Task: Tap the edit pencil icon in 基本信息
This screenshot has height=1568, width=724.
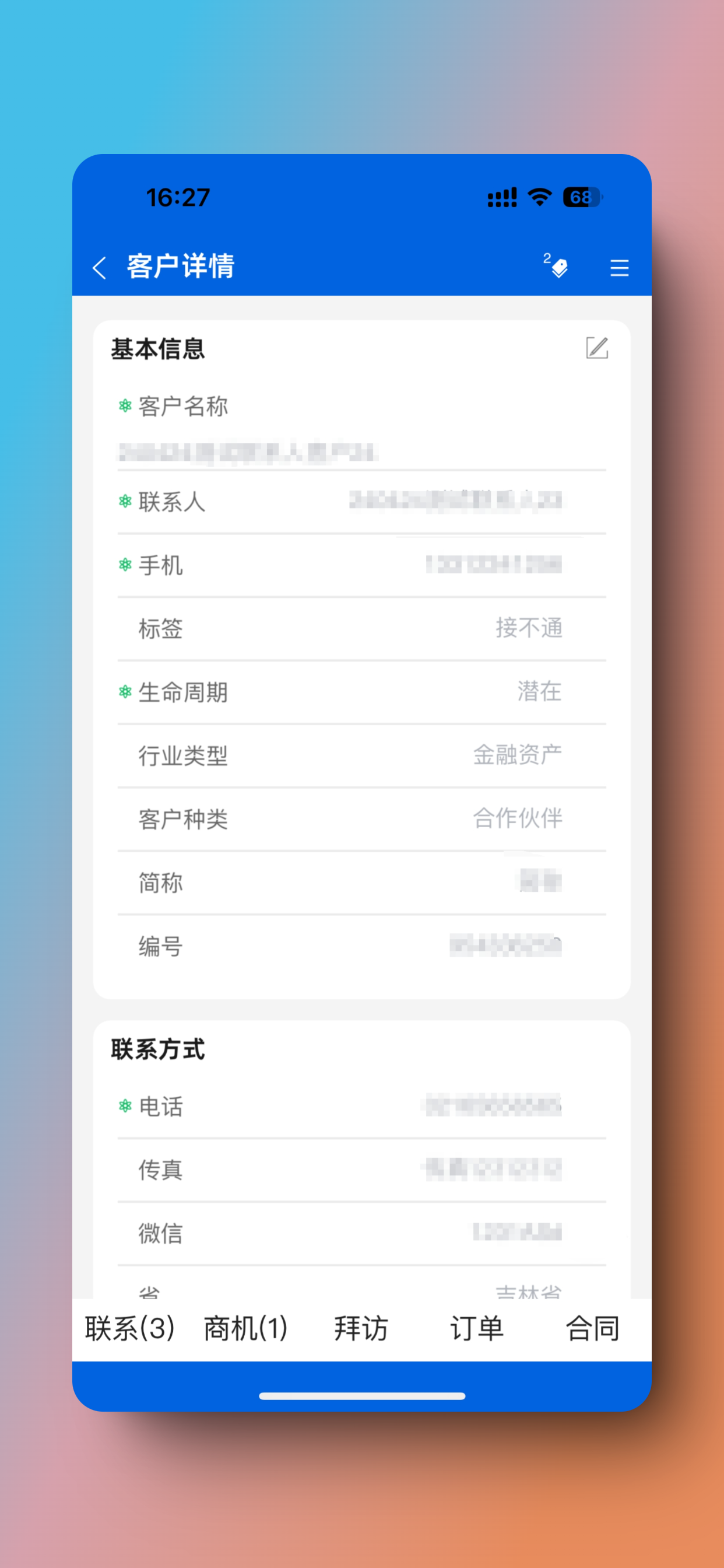Action: pos(597,348)
